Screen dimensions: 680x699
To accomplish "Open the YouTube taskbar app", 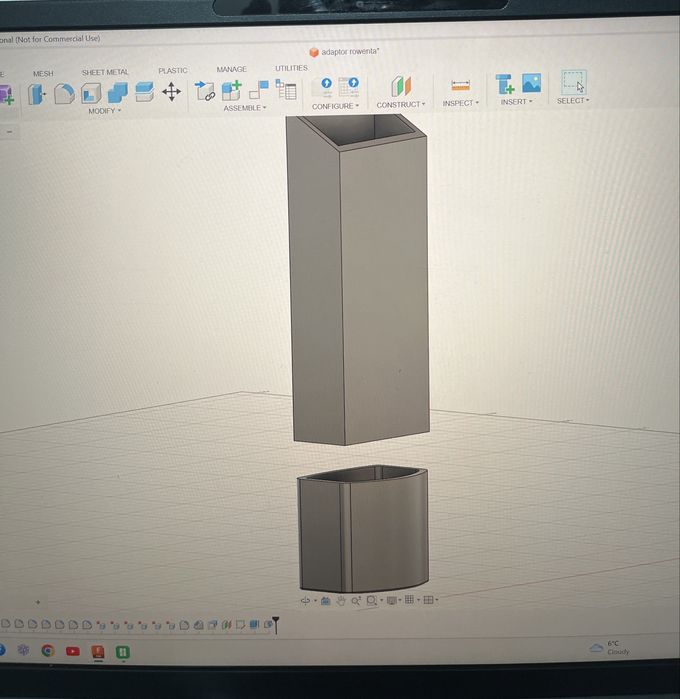I will tap(73, 651).
